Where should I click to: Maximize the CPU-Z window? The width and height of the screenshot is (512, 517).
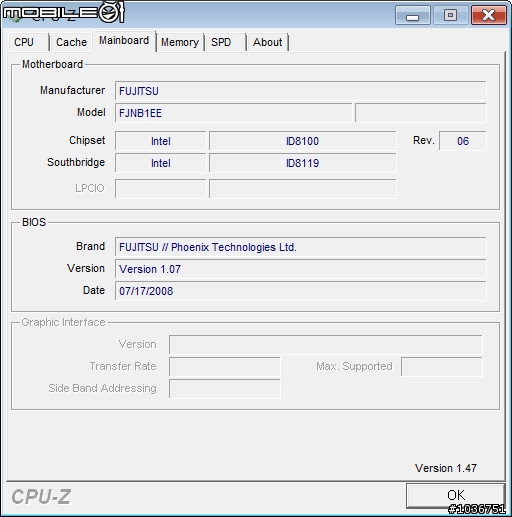[x=450, y=15]
